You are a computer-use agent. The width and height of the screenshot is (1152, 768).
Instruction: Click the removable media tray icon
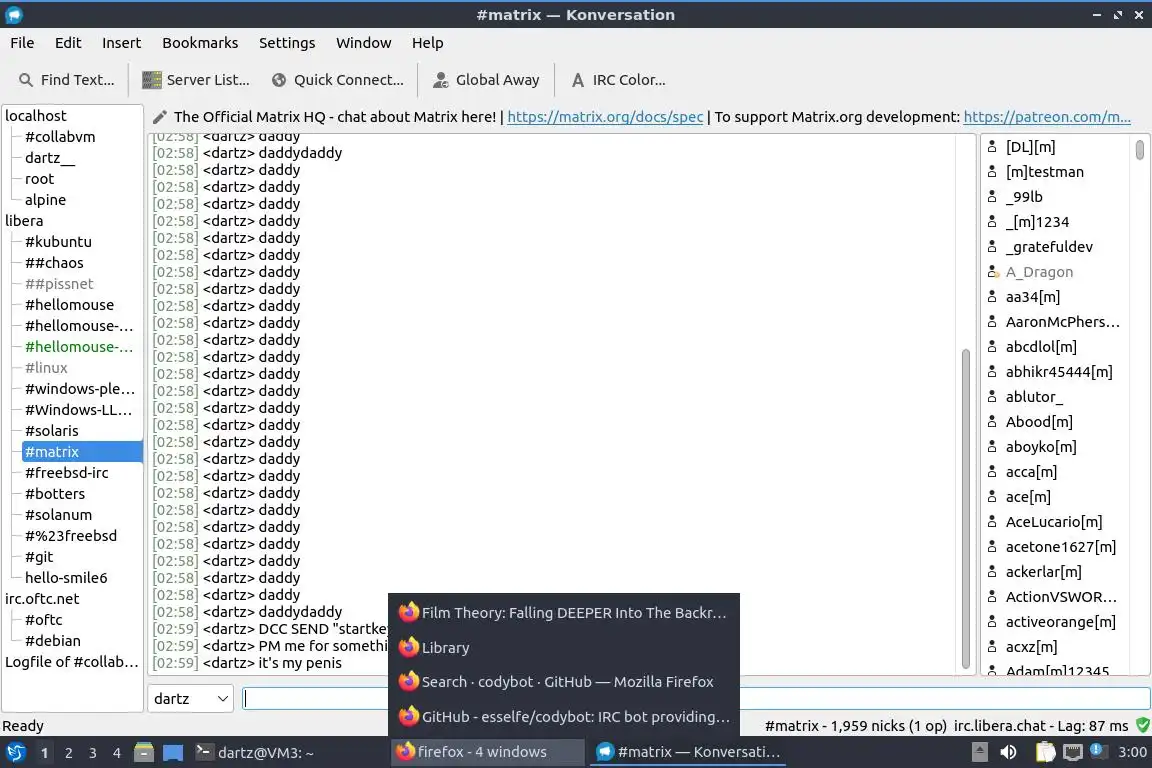pos(979,752)
